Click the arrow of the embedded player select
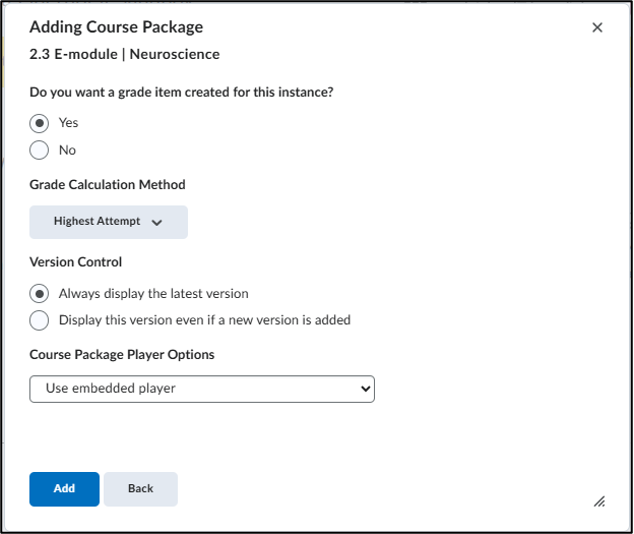634x534 pixels. coord(365,389)
